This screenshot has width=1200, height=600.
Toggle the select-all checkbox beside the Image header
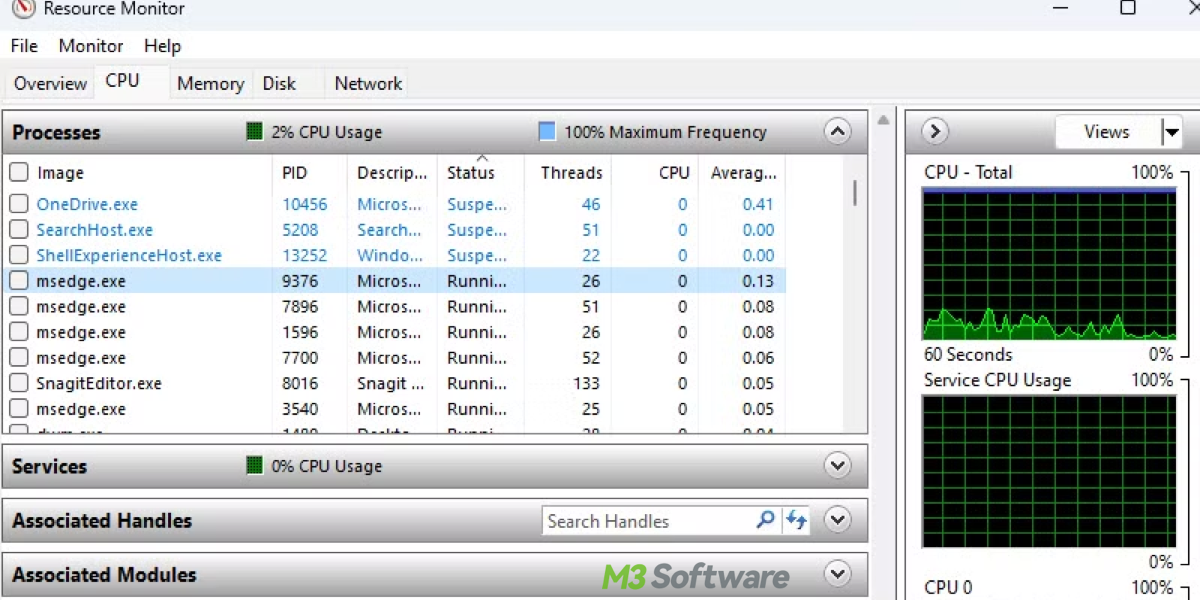click(x=18, y=173)
